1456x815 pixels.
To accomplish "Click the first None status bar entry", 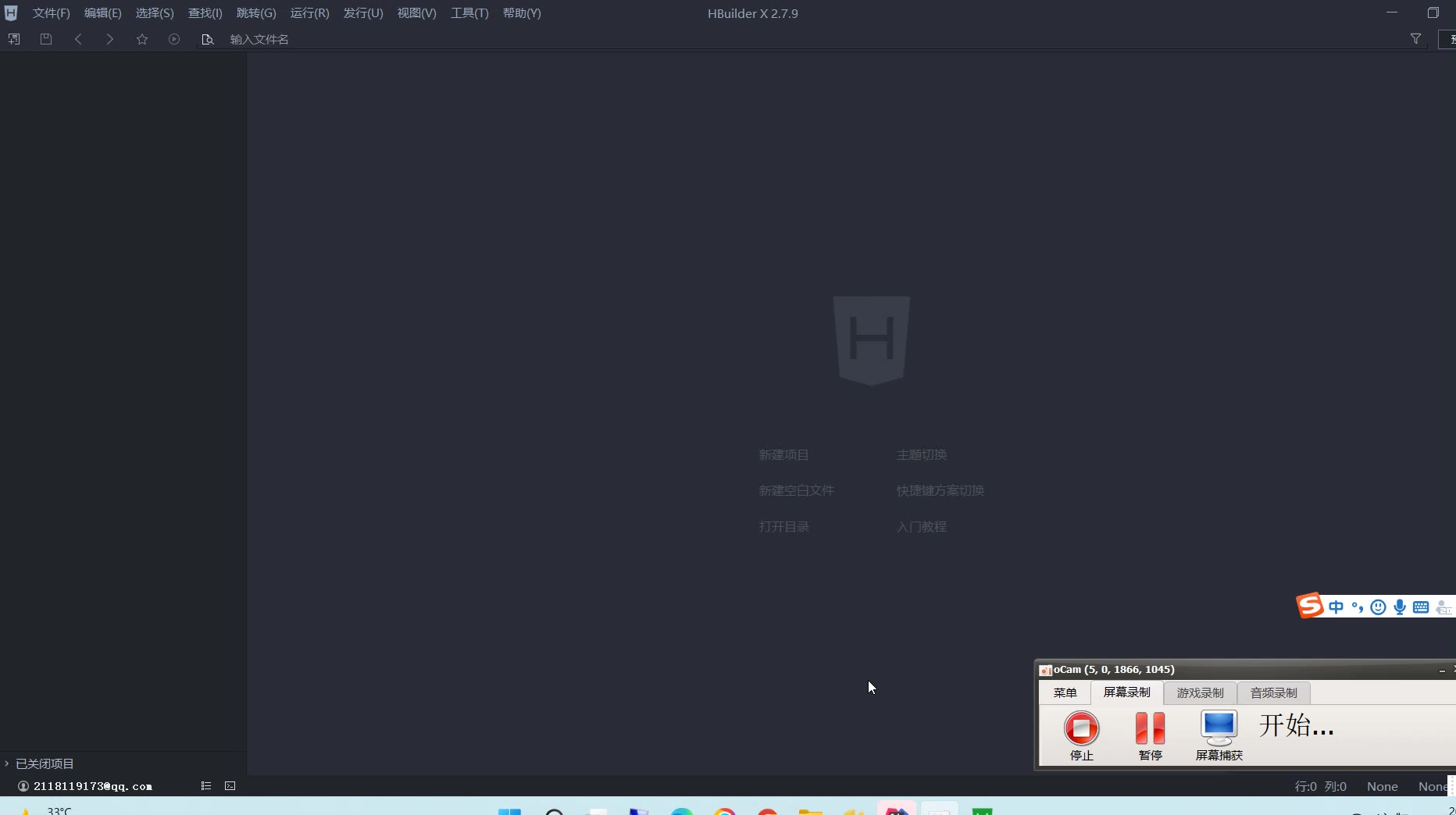I will tap(1382, 786).
